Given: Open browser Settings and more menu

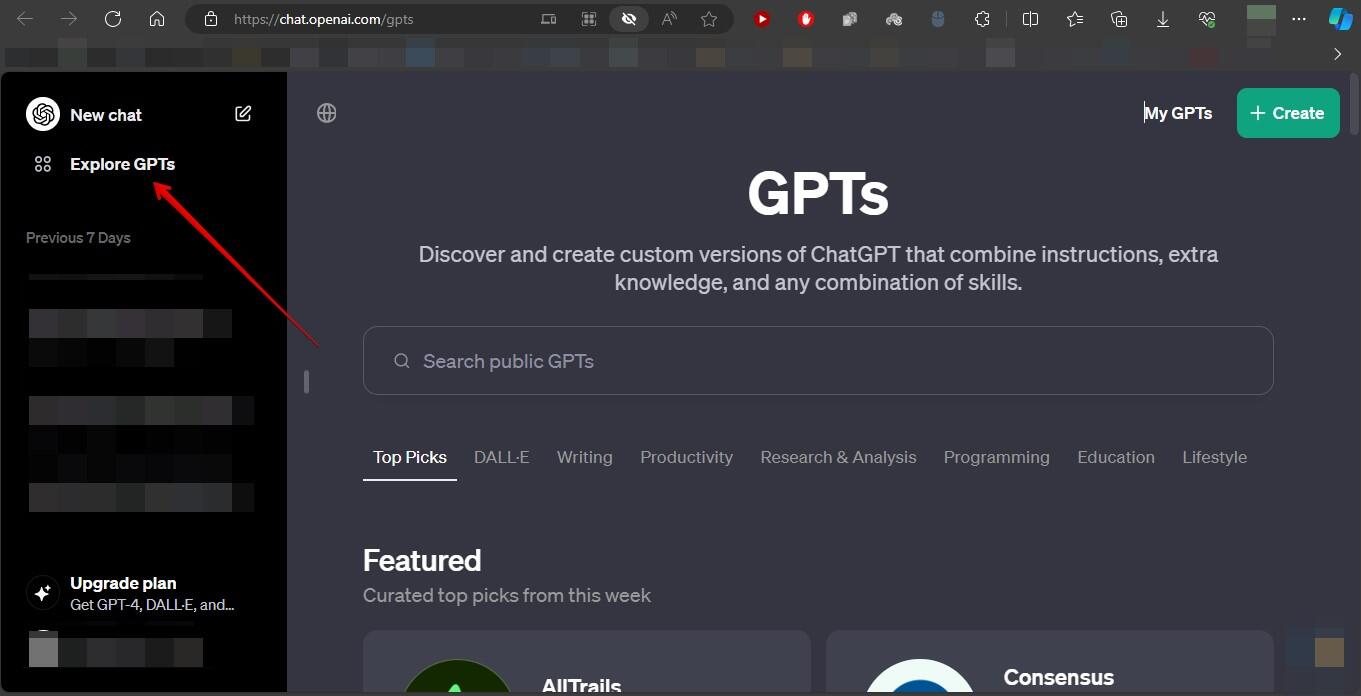Looking at the screenshot, I should [1299, 19].
